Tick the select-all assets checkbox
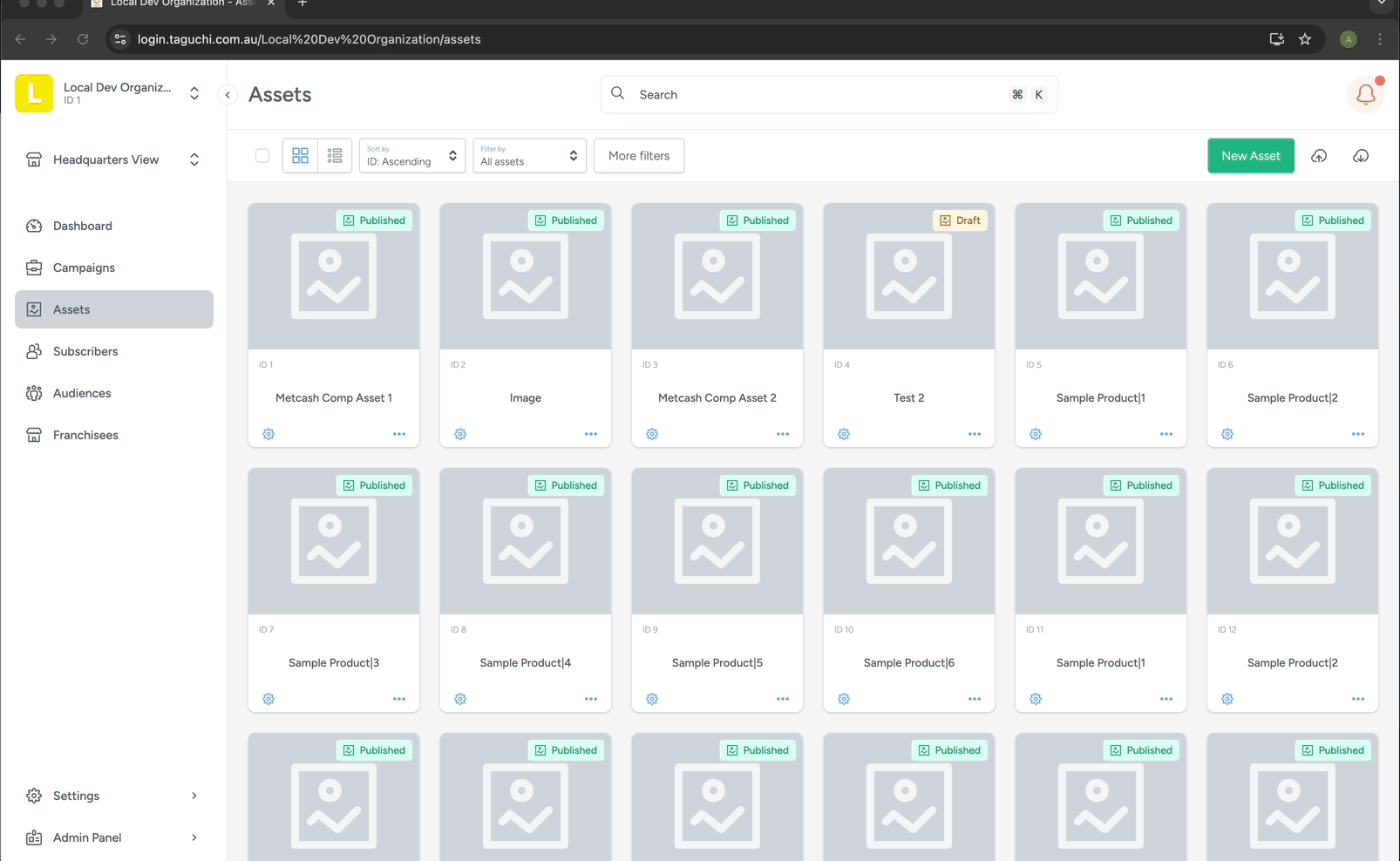 tap(262, 155)
